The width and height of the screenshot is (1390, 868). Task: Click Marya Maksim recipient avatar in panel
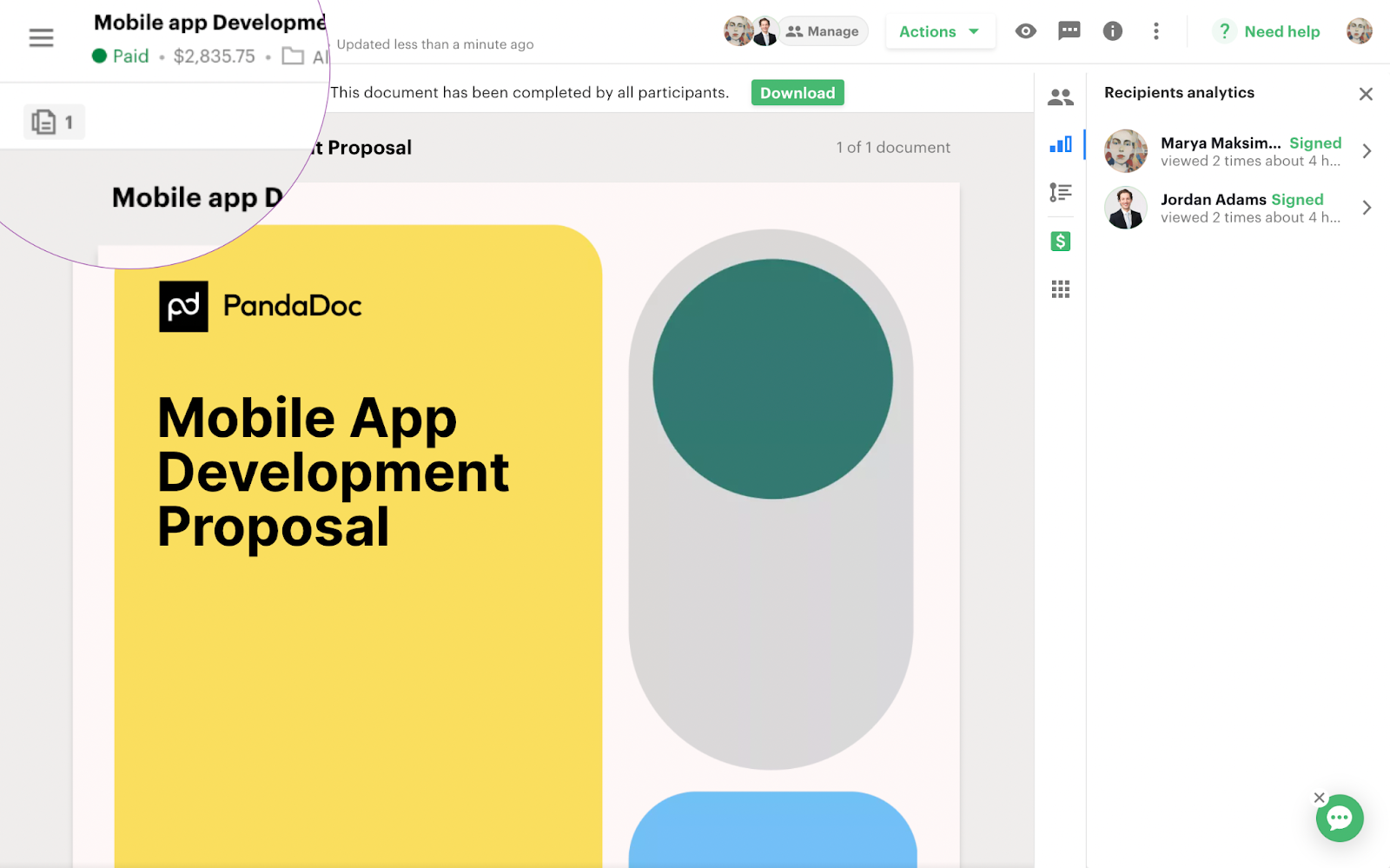(x=1126, y=151)
